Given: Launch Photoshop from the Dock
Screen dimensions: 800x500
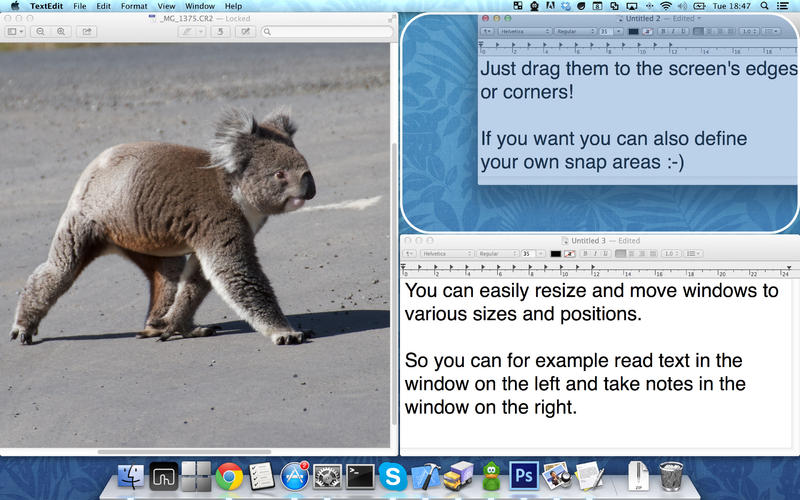Looking at the screenshot, I should [524, 475].
